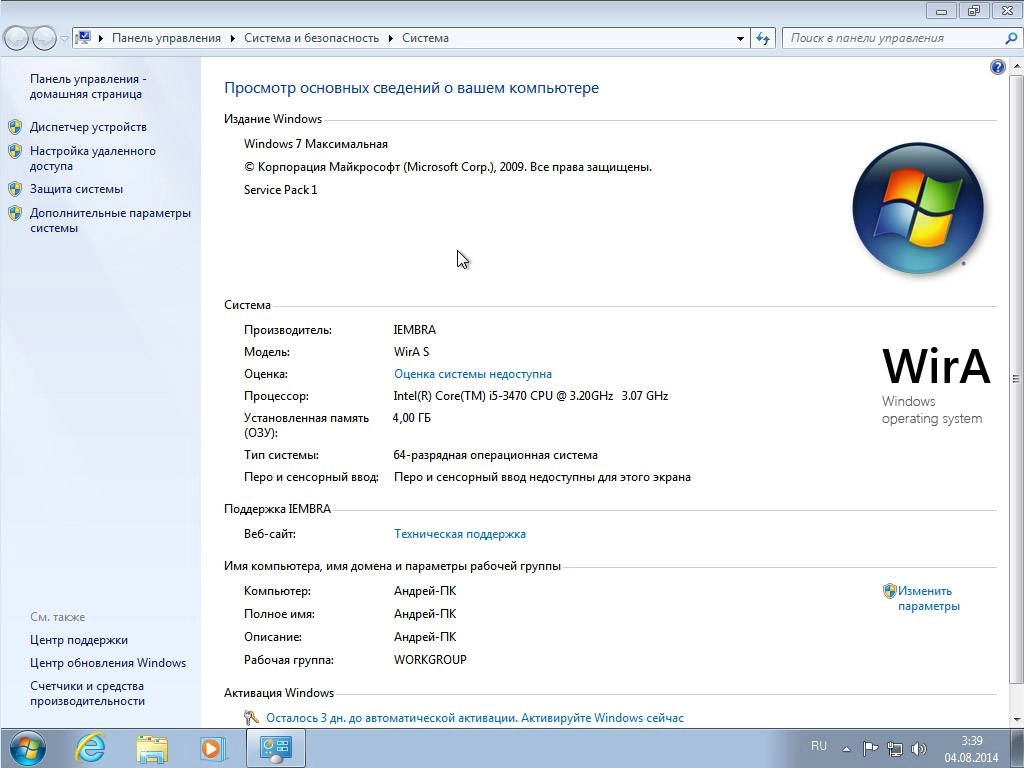Click the vertical scrollbar thumb
Screen dimensions: 1024x768
[1016, 379]
